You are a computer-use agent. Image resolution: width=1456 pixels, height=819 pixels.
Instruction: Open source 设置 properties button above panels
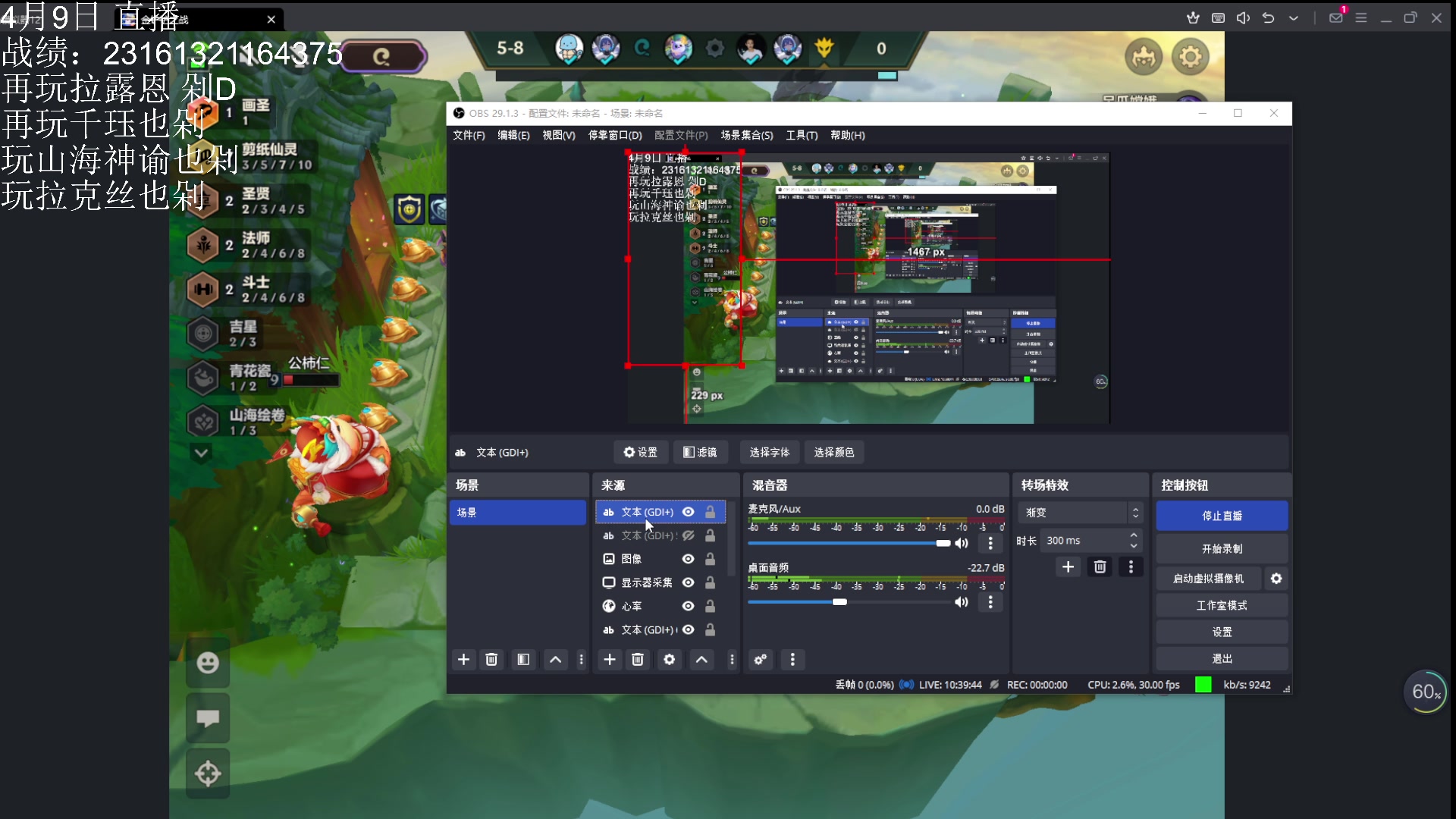coord(640,452)
